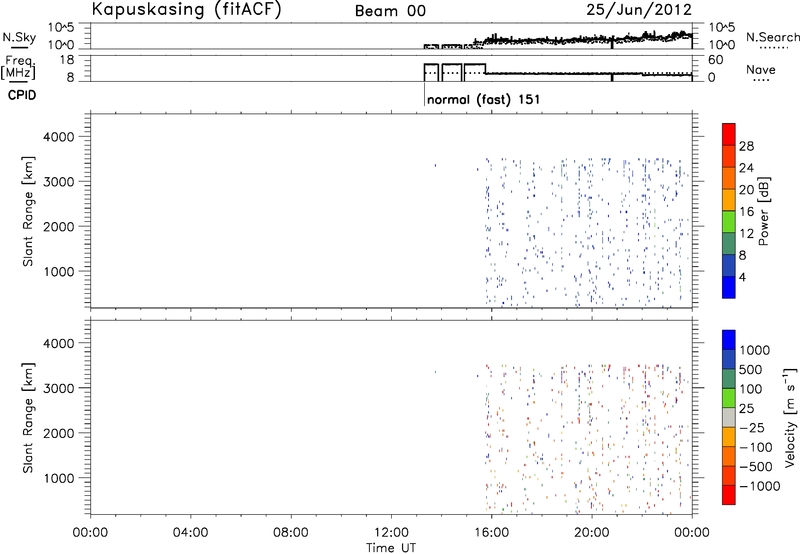Click the 'Velocity [m s-1]' colorbar label

pyautogui.click(x=790, y=417)
